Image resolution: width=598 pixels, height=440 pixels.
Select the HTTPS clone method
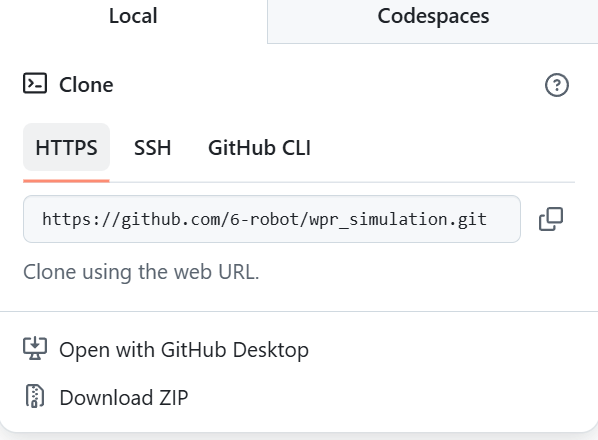66,147
